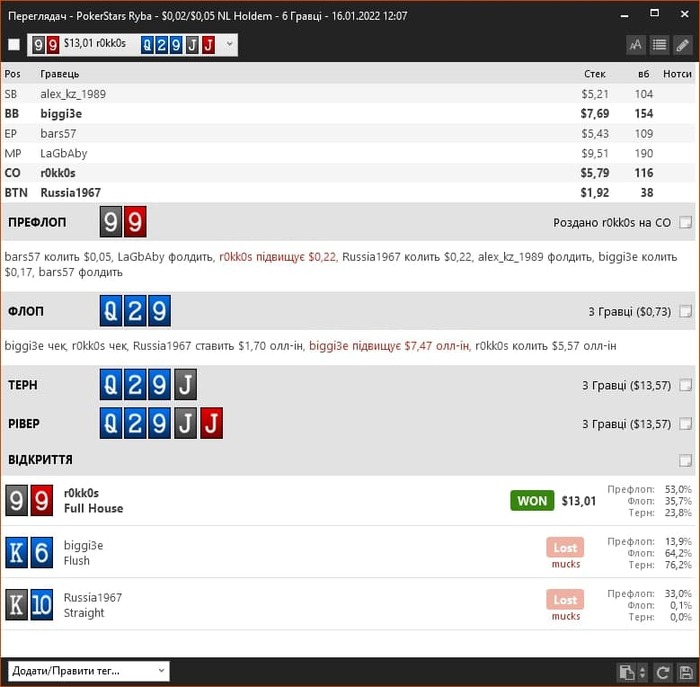Select the alex_kz_1989 player row
Screen dimensions: 700x687
[348, 94]
